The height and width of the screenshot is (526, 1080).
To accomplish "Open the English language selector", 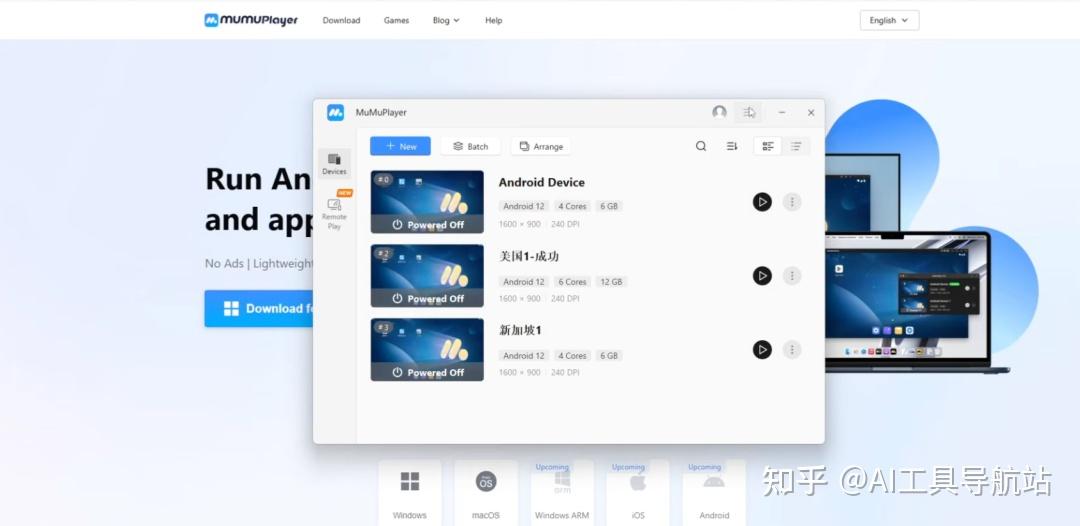I will tap(889, 21).
